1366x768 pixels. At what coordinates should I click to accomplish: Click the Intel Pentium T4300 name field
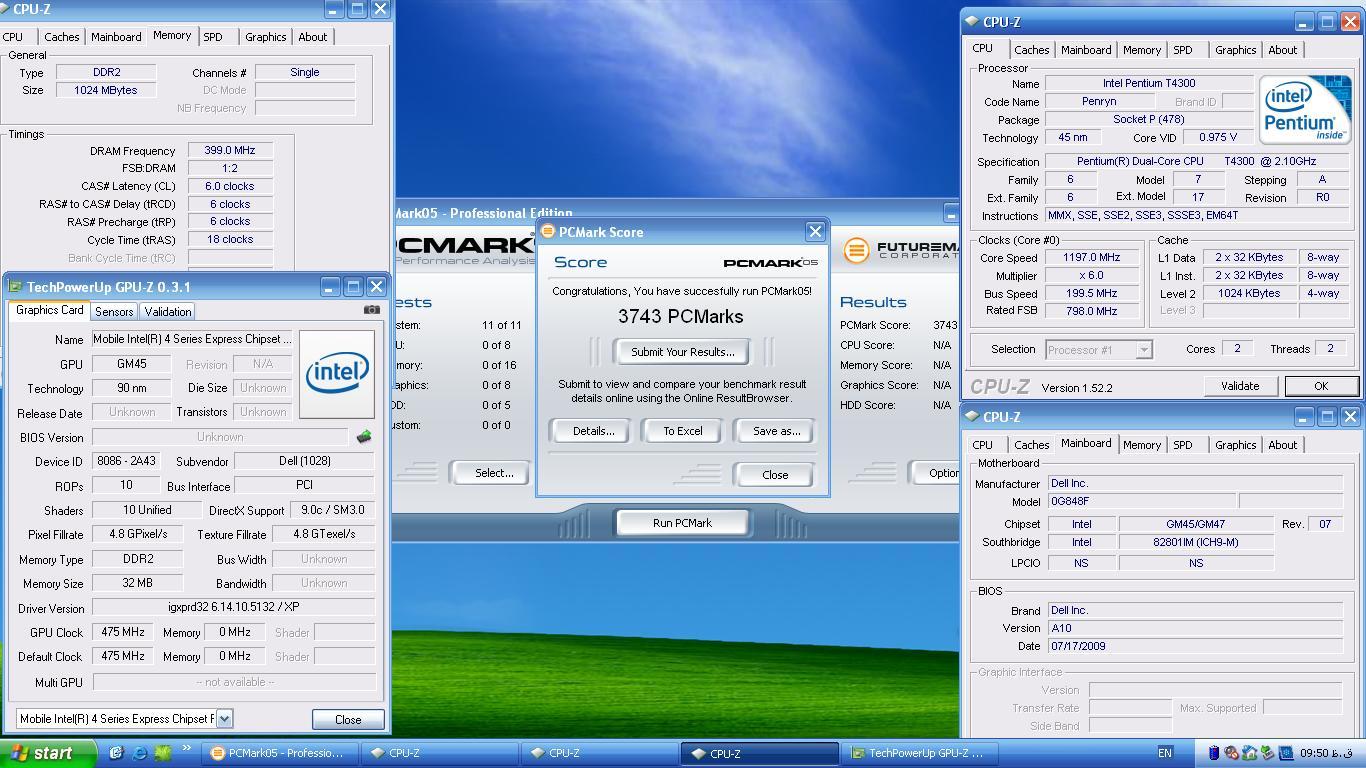(x=1149, y=84)
